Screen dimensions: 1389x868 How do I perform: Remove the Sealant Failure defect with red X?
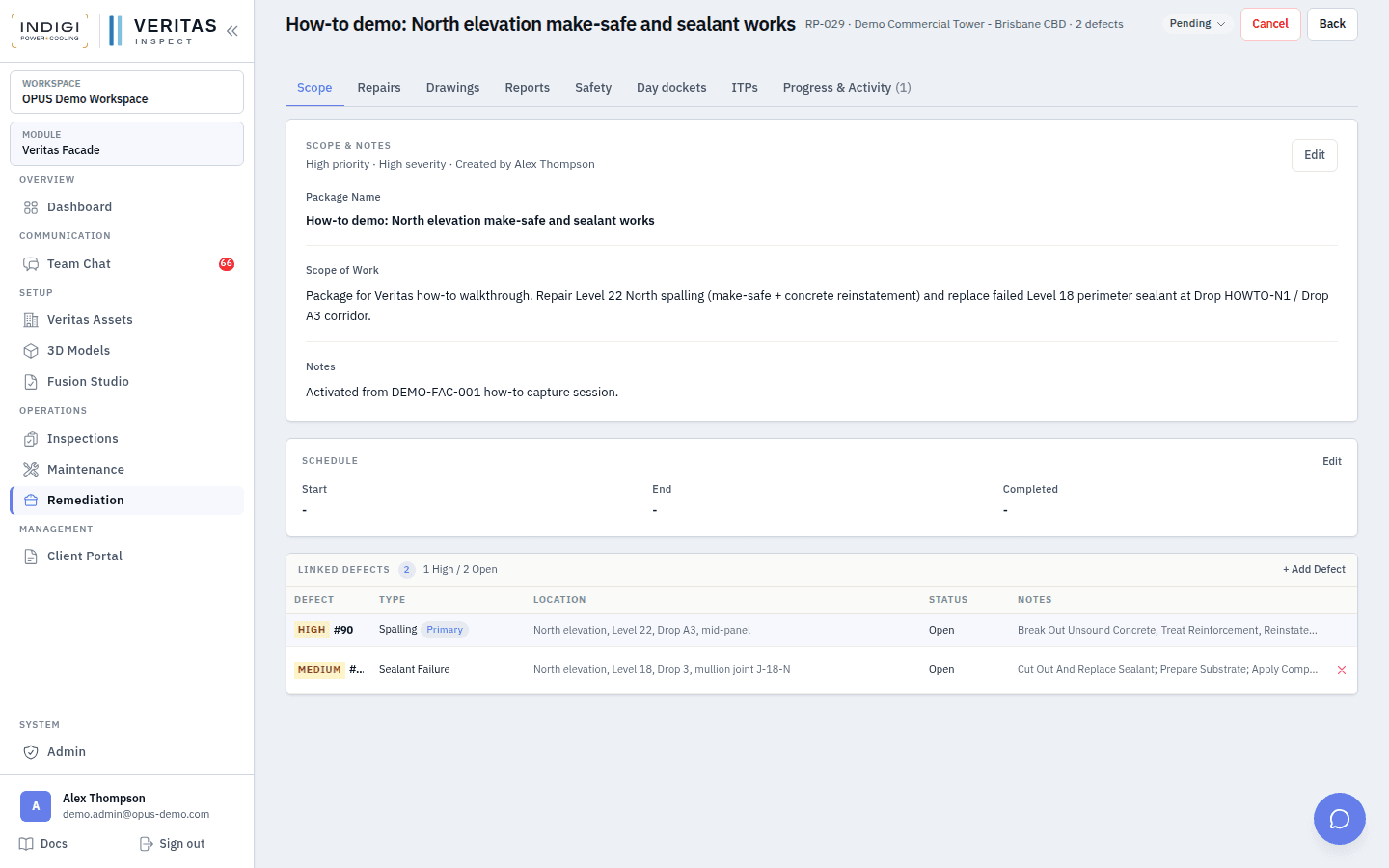pos(1341,670)
